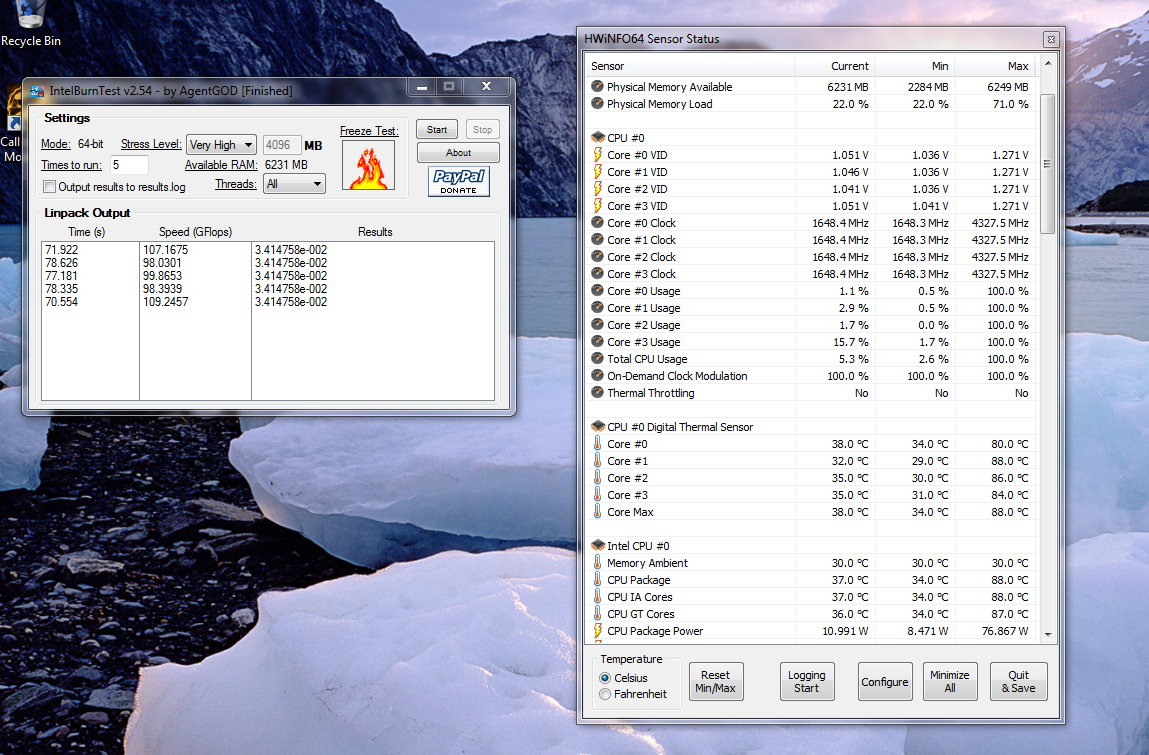1149x755 pixels.
Task: Click the thermometer icon beside Core Max
Action: pyautogui.click(x=597, y=512)
